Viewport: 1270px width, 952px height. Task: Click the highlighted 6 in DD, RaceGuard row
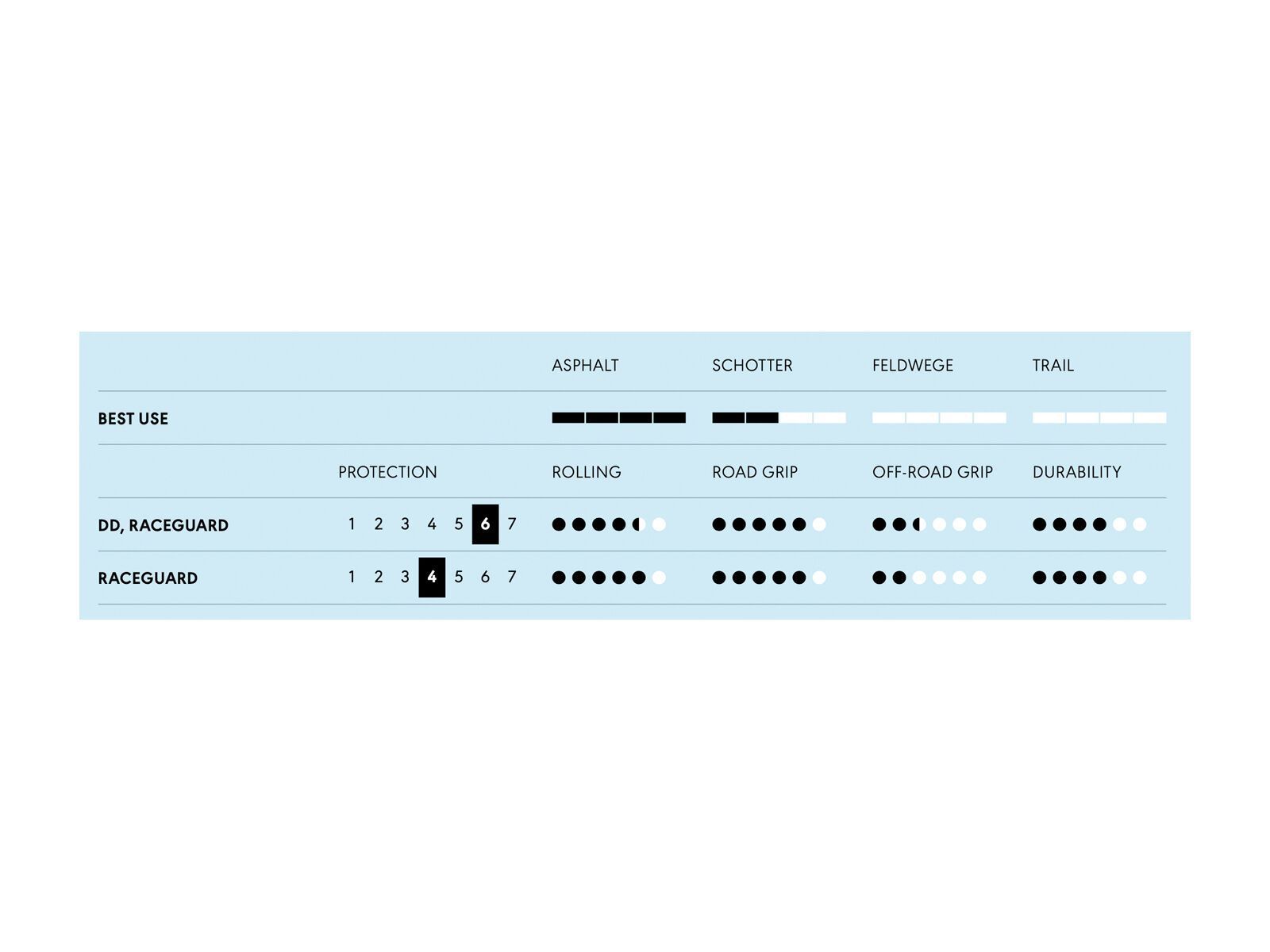pyautogui.click(x=485, y=524)
